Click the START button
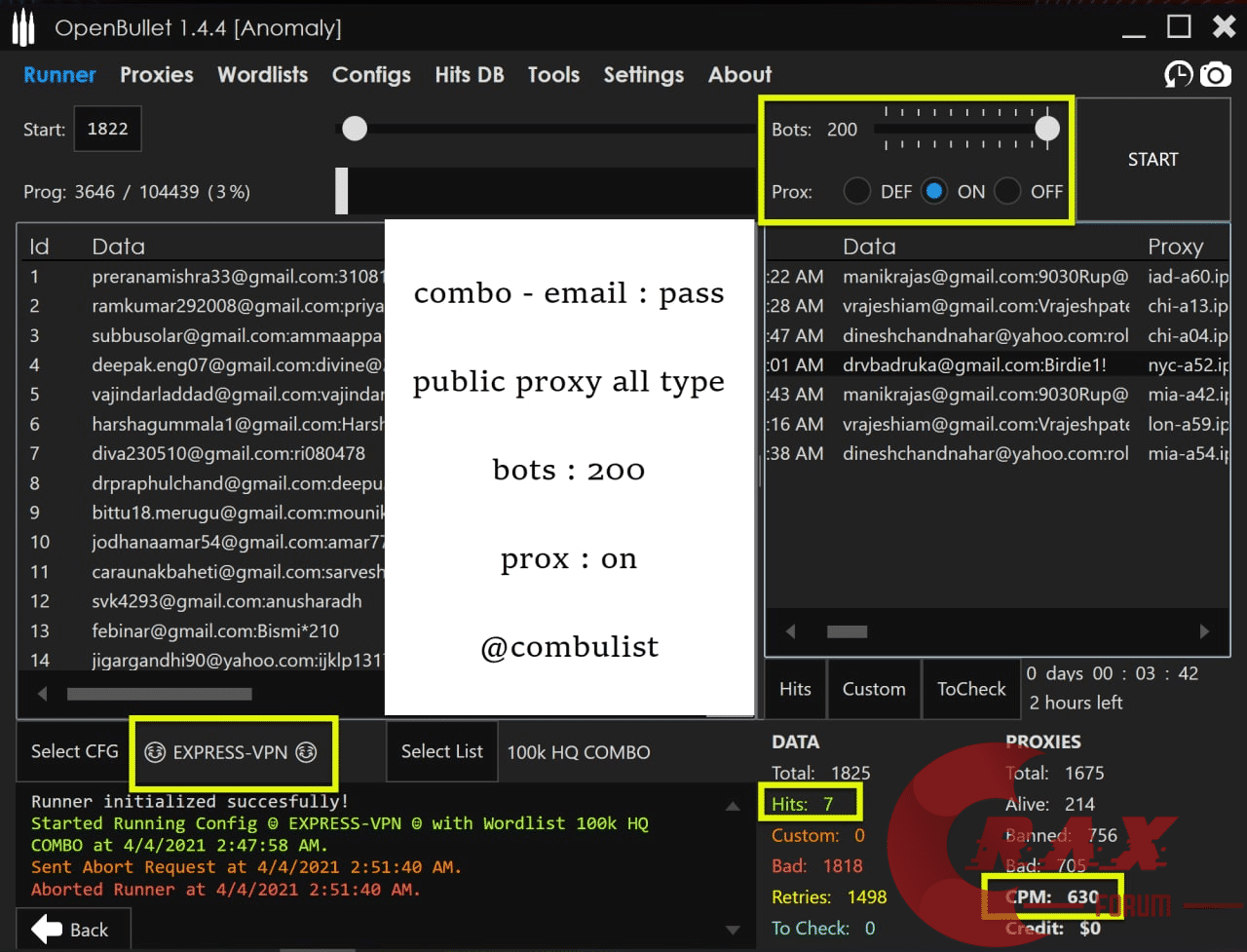This screenshot has height=952, width=1247. tap(1153, 160)
